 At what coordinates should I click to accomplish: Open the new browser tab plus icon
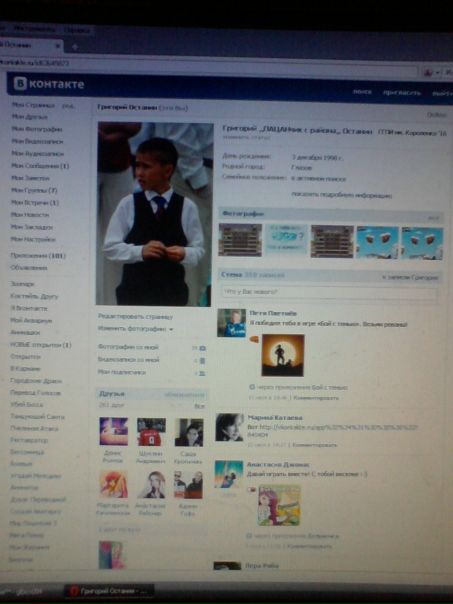click(75, 47)
